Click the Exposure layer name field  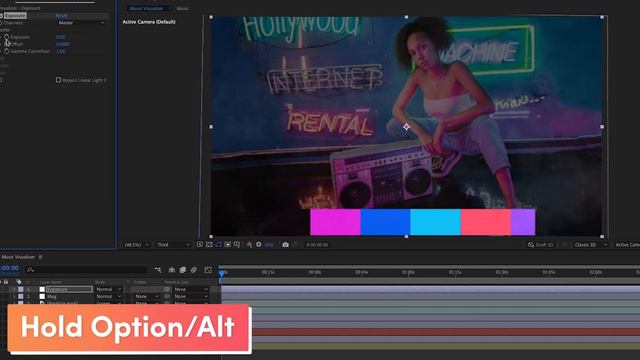[69, 289]
